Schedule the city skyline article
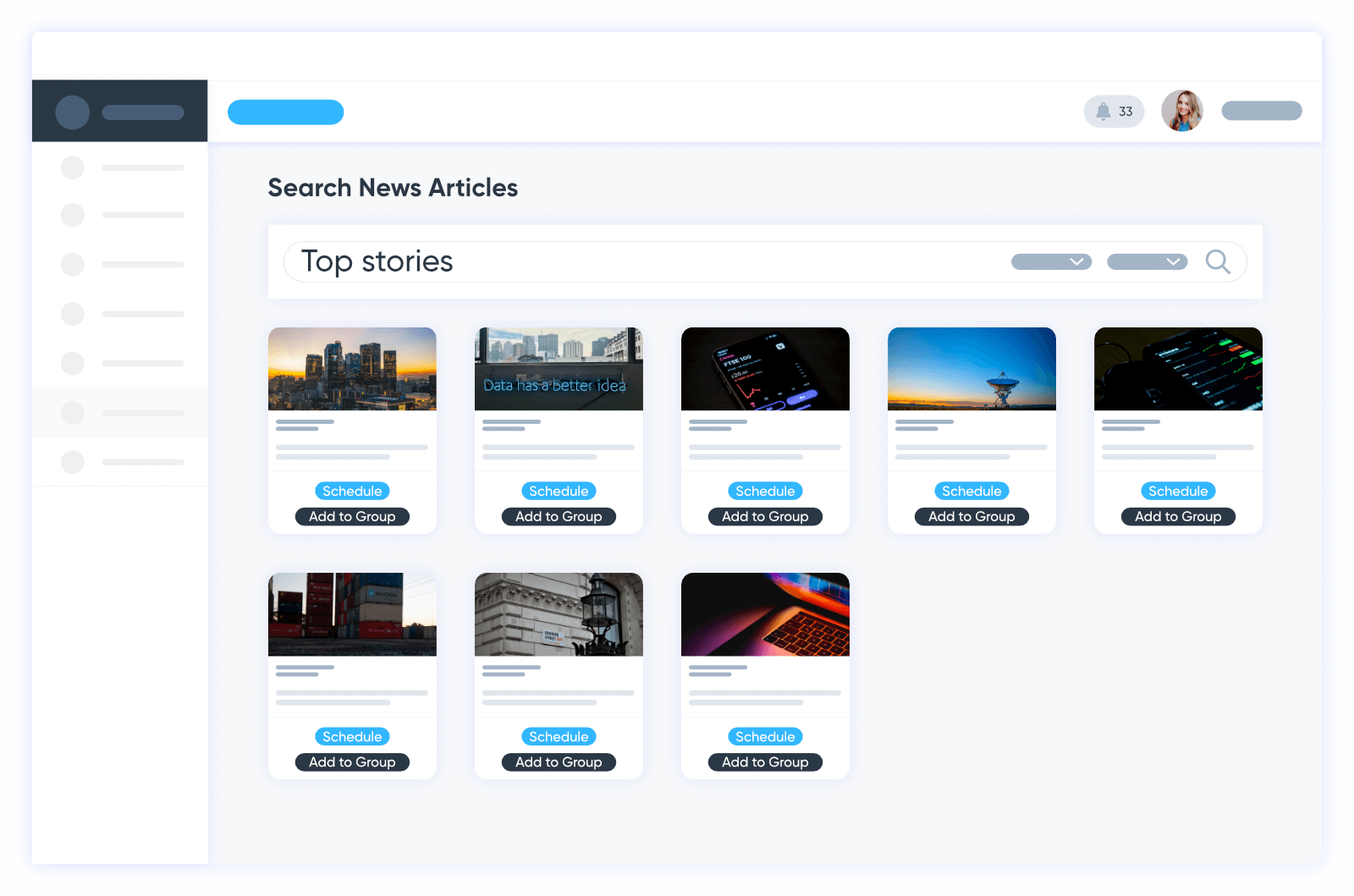This screenshot has width=1354, height=896. click(352, 491)
